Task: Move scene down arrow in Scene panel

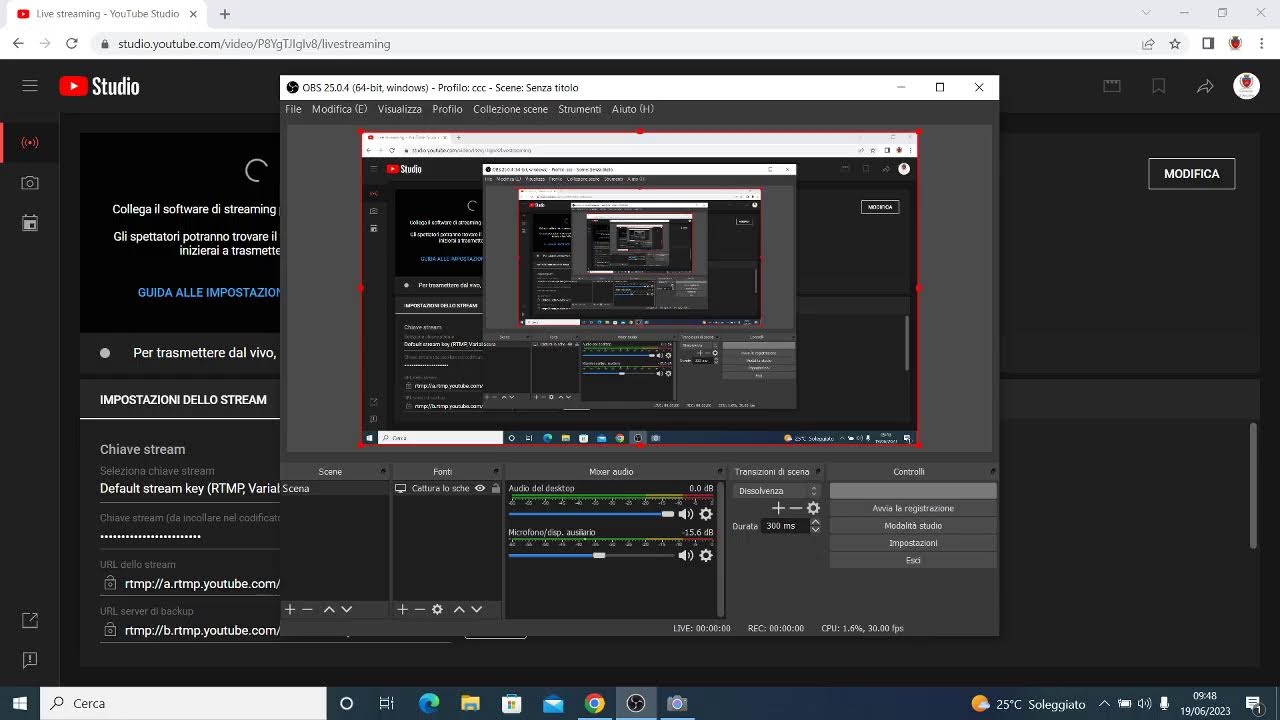Action: click(346, 609)
